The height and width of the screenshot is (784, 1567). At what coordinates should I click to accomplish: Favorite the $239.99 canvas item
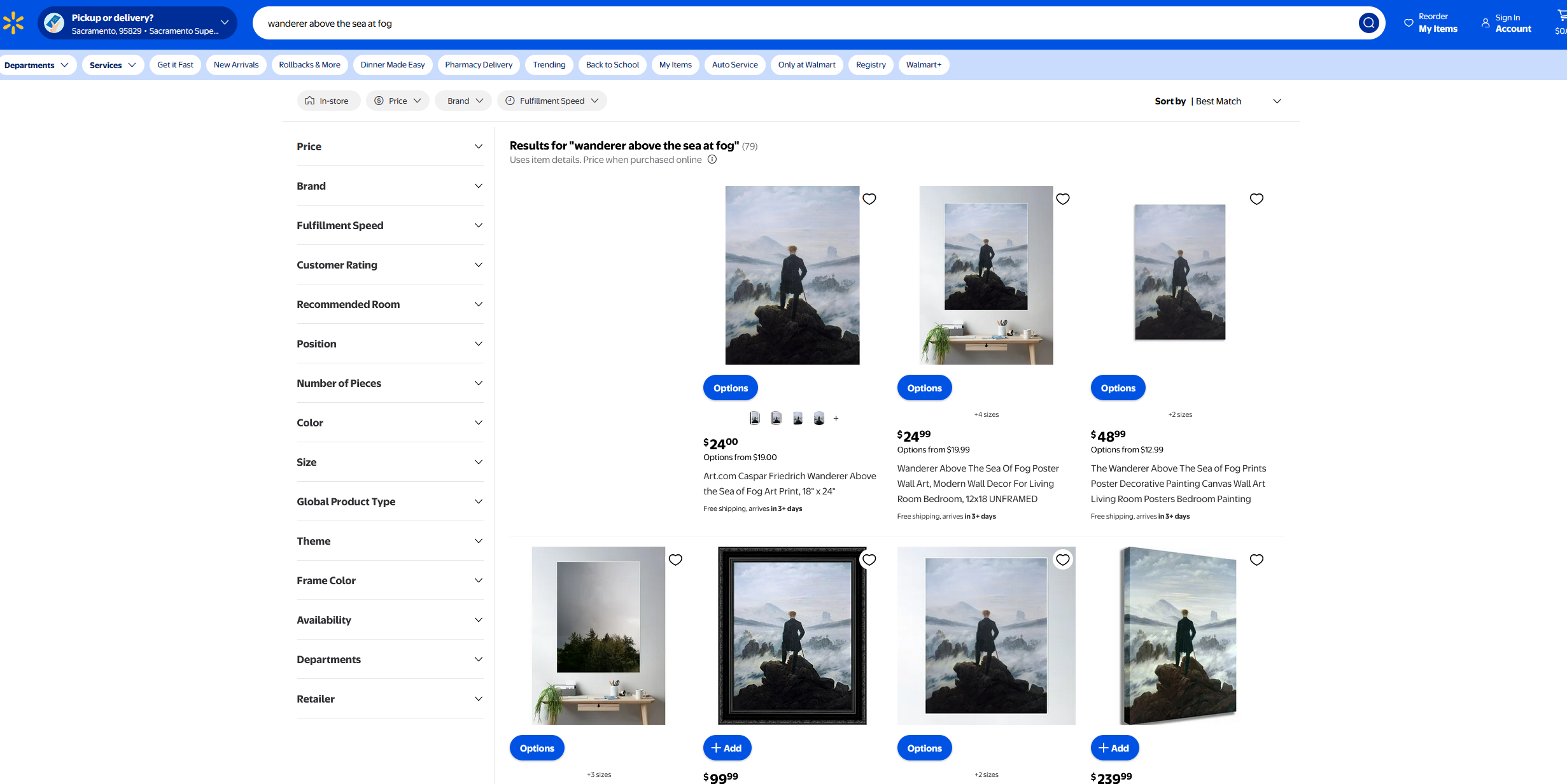tap(1256, 560)
